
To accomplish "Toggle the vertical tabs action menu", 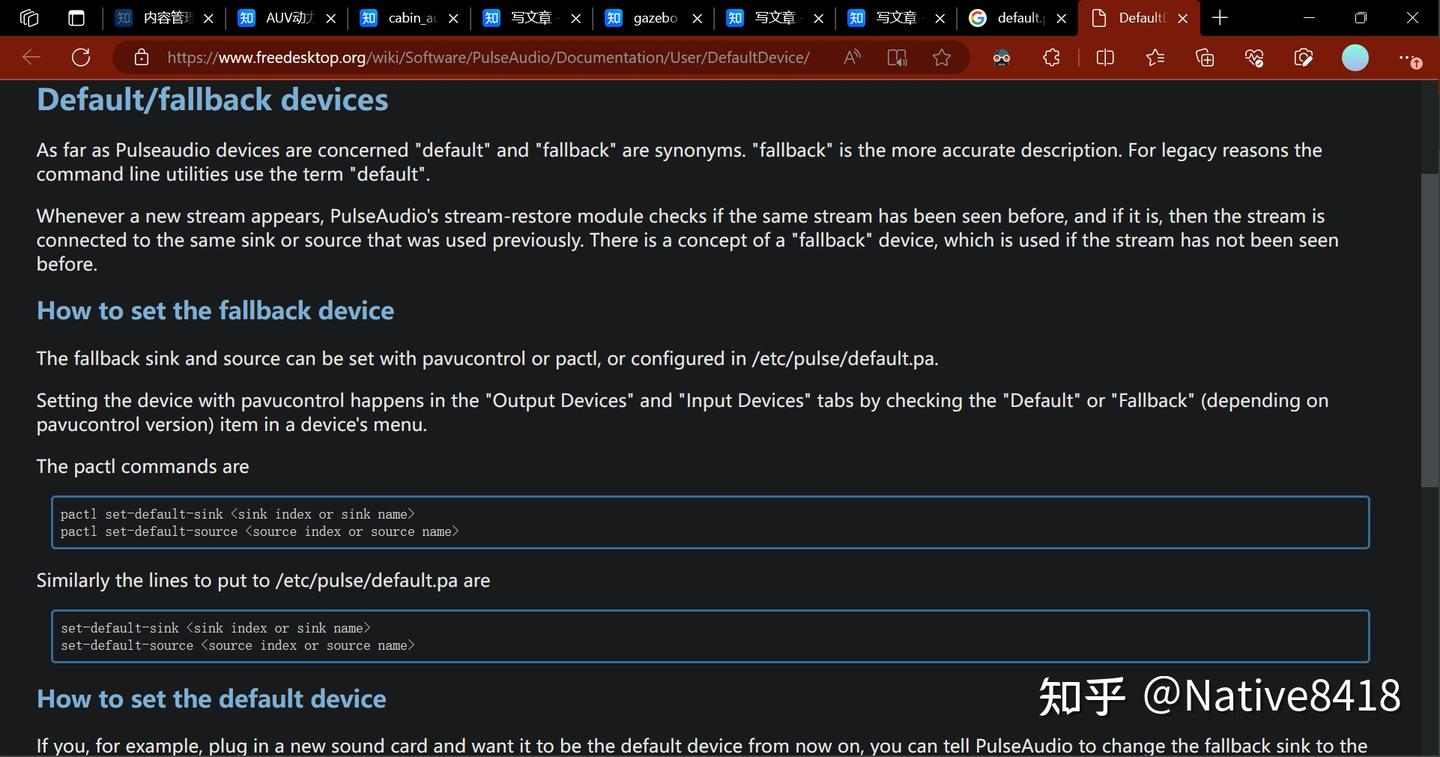I will point(76,18).
